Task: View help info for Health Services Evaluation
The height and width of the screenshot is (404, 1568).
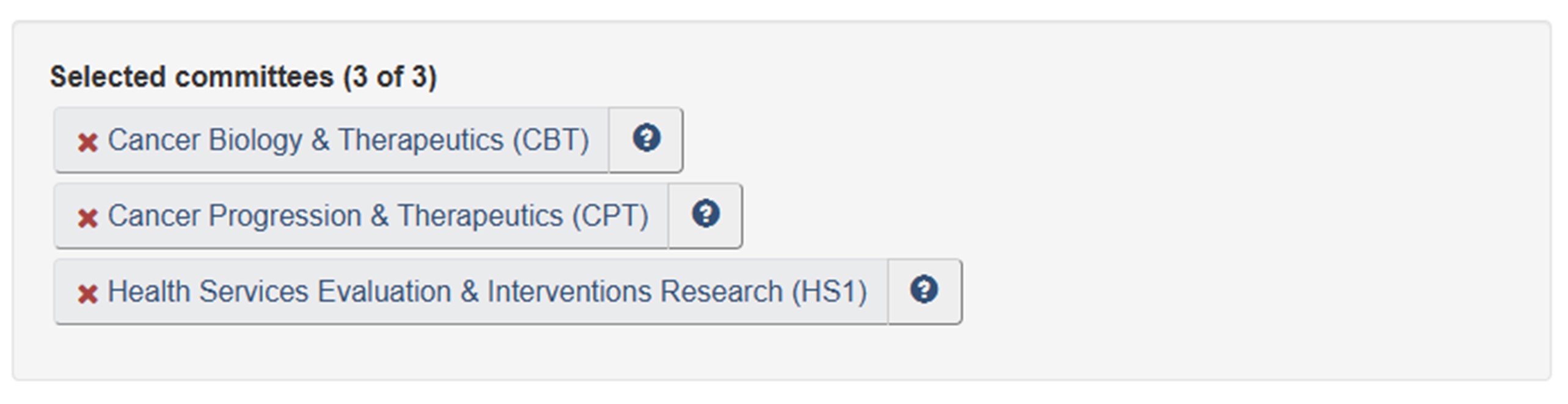Action: 924,290
